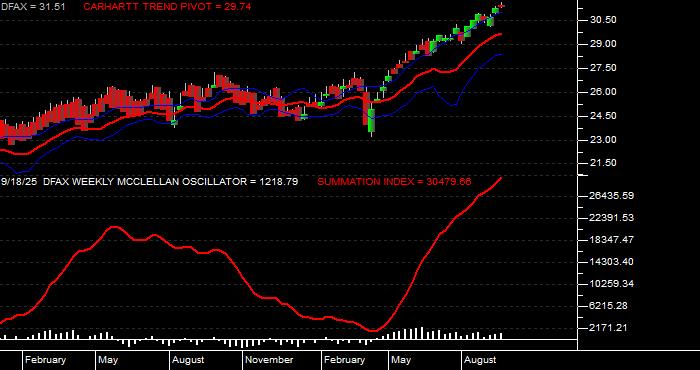Click the first February label on time axis

46,360
